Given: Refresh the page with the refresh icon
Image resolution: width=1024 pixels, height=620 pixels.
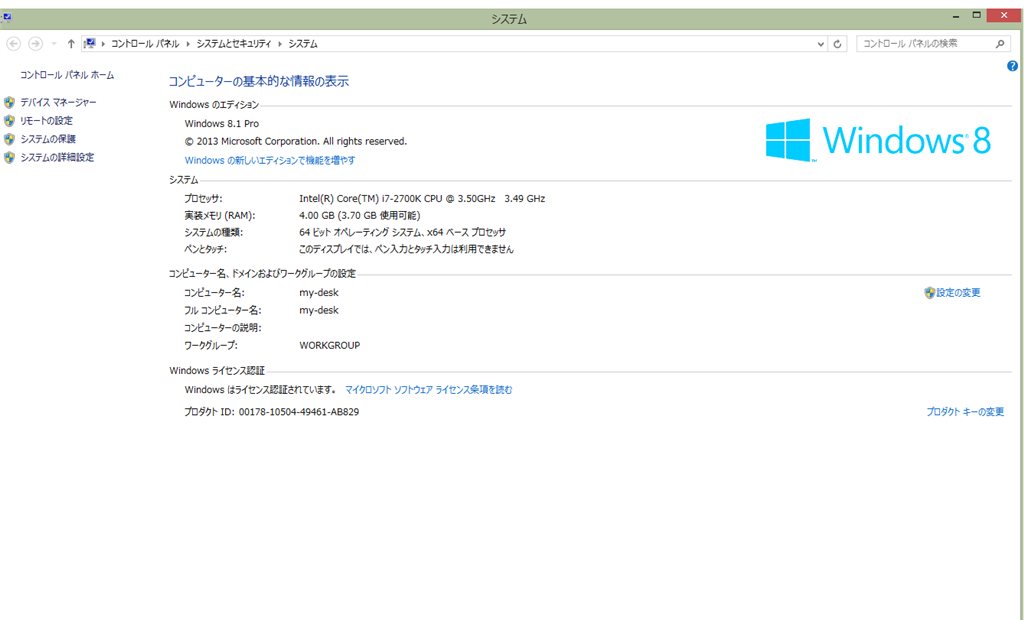Looking at the screenshot, I should (x=837, y=43).
